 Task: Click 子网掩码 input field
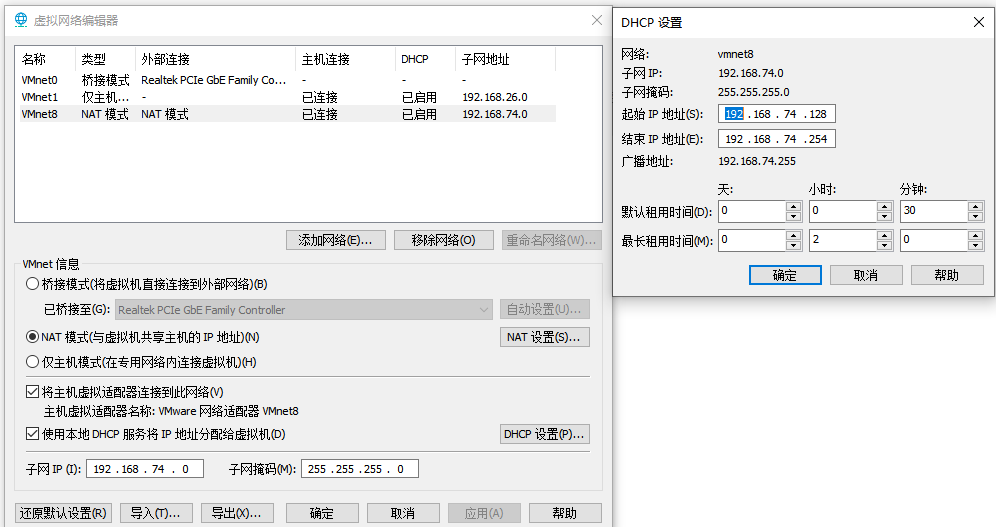360,469
